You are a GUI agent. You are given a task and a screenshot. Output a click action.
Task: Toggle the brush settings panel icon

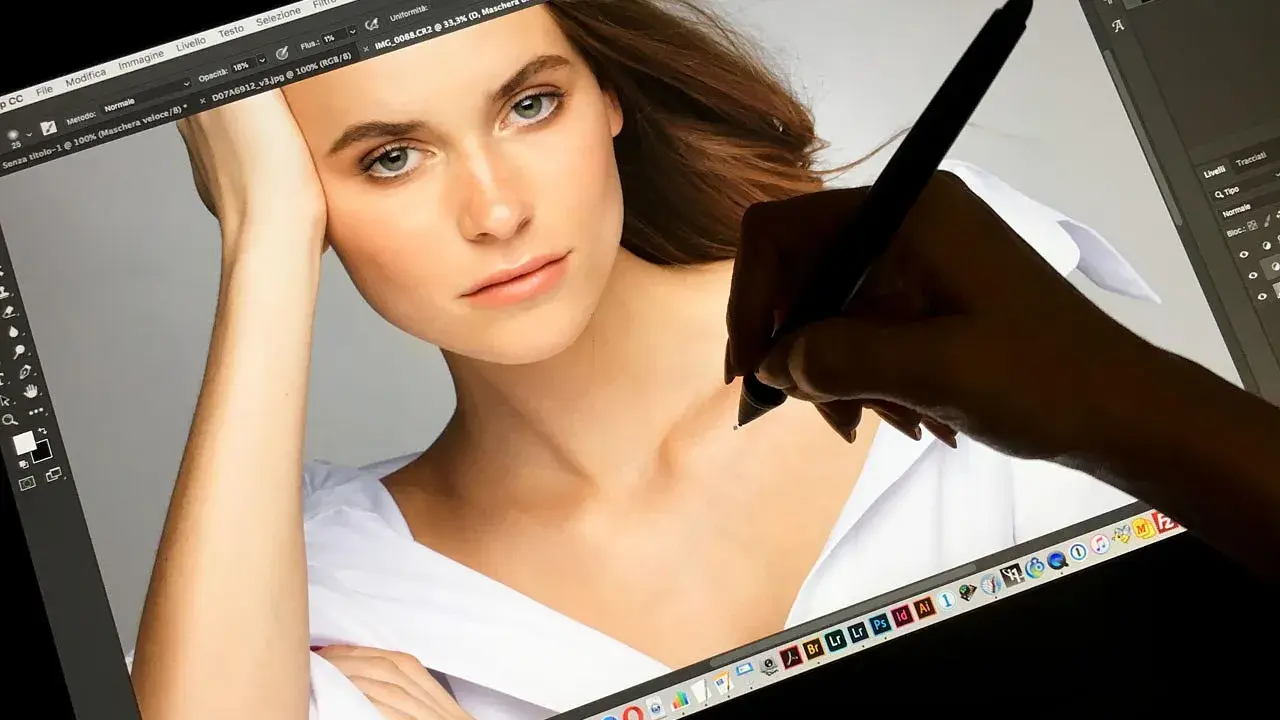[48, 128]
